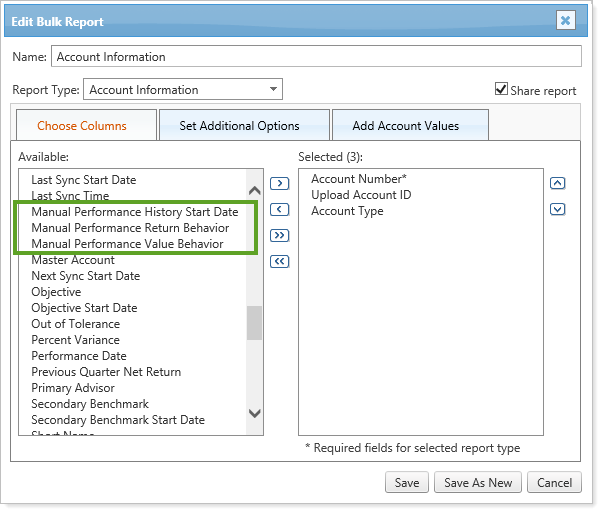Image resolution: width=602 pixels, height=513 pixels.
Task: Click the Available list scrollbar thumb
Action: point(254,322)
